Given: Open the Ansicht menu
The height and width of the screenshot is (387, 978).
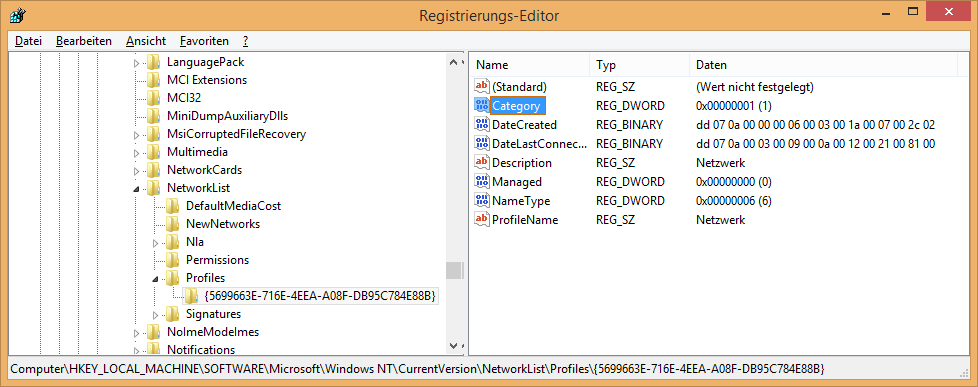Looking at the screenshot, I should [x=146, y=41].
